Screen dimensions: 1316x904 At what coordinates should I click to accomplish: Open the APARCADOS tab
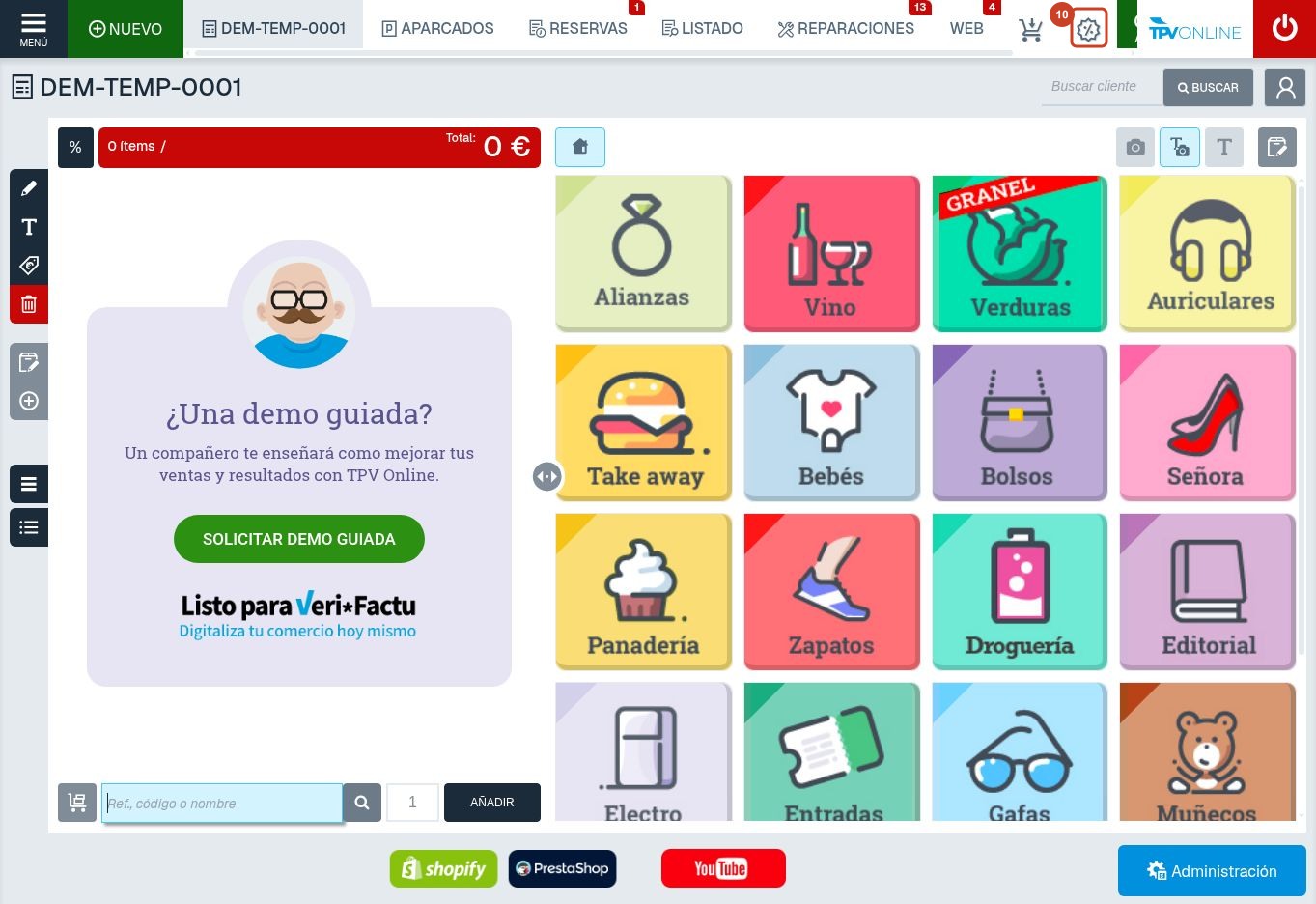(x=437, y=29)
